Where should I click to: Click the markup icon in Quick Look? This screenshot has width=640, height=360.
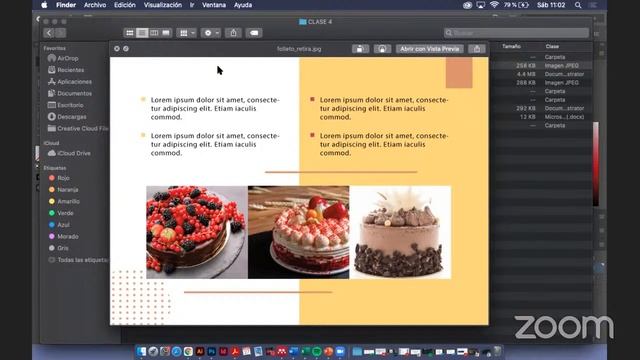[x=382, y=49]
